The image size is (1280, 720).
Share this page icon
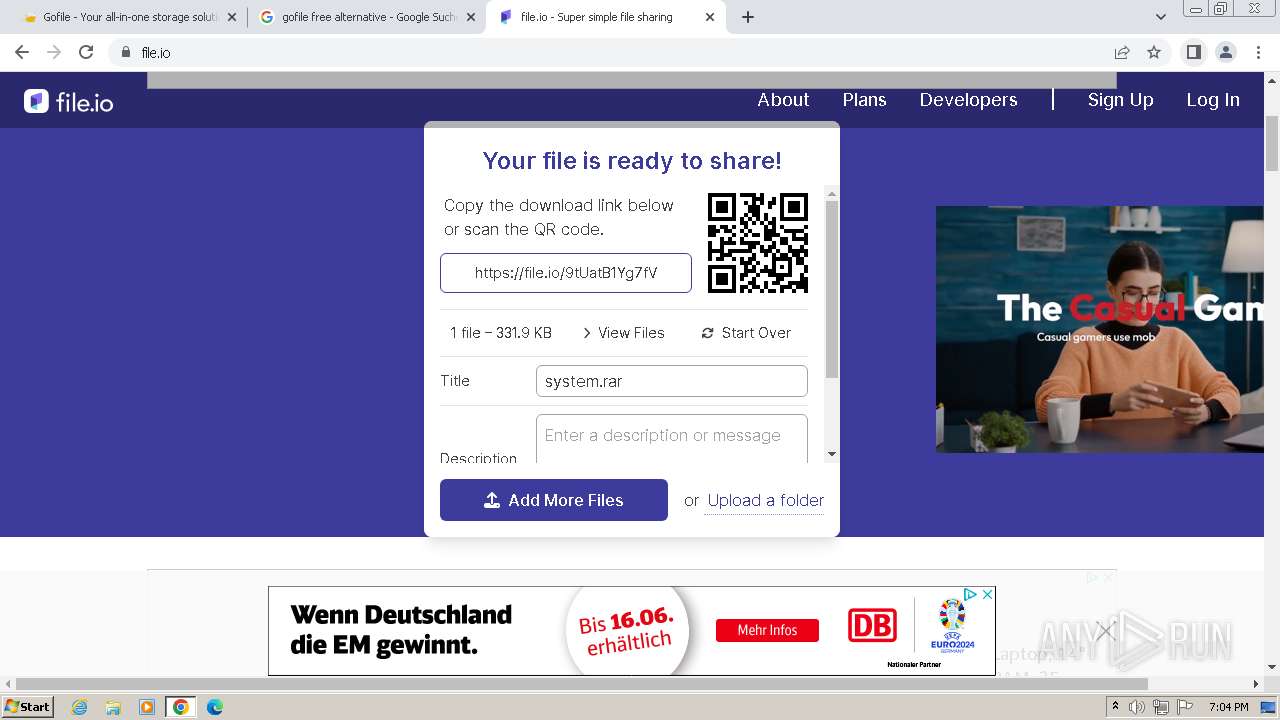click(1122, 52)
